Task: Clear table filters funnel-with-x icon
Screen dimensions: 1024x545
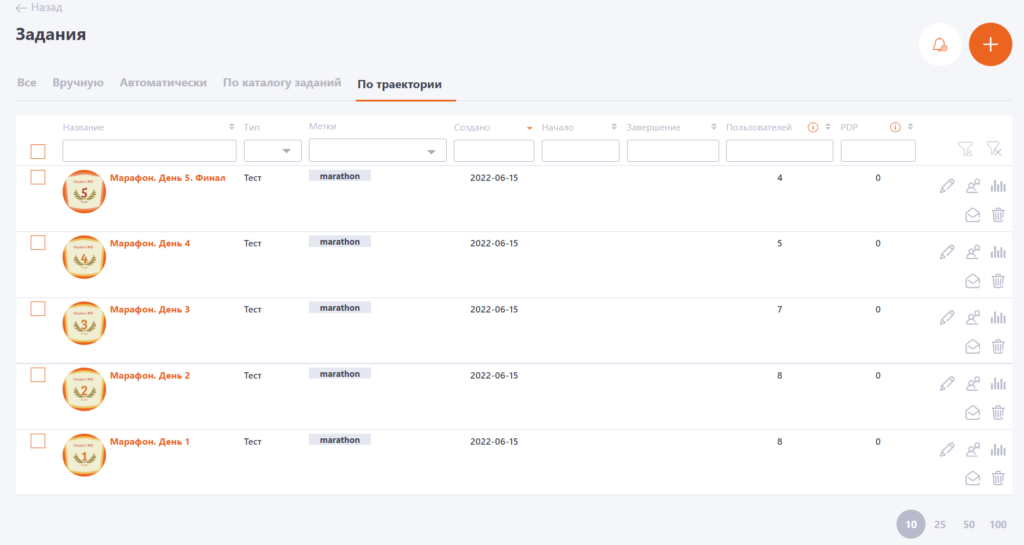Action: (x=993, y=149)
